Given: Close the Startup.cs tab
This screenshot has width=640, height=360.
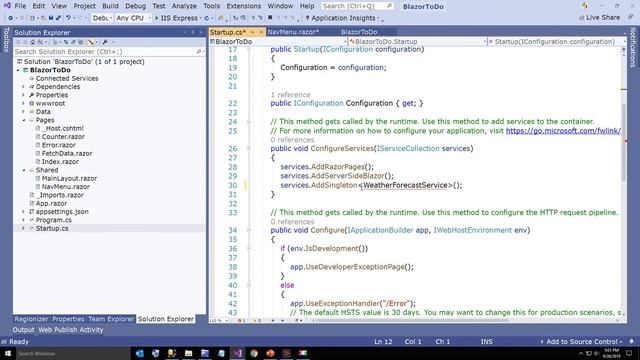Looking at the screenshot, I should pyautogui.click(x=261, y=32).
